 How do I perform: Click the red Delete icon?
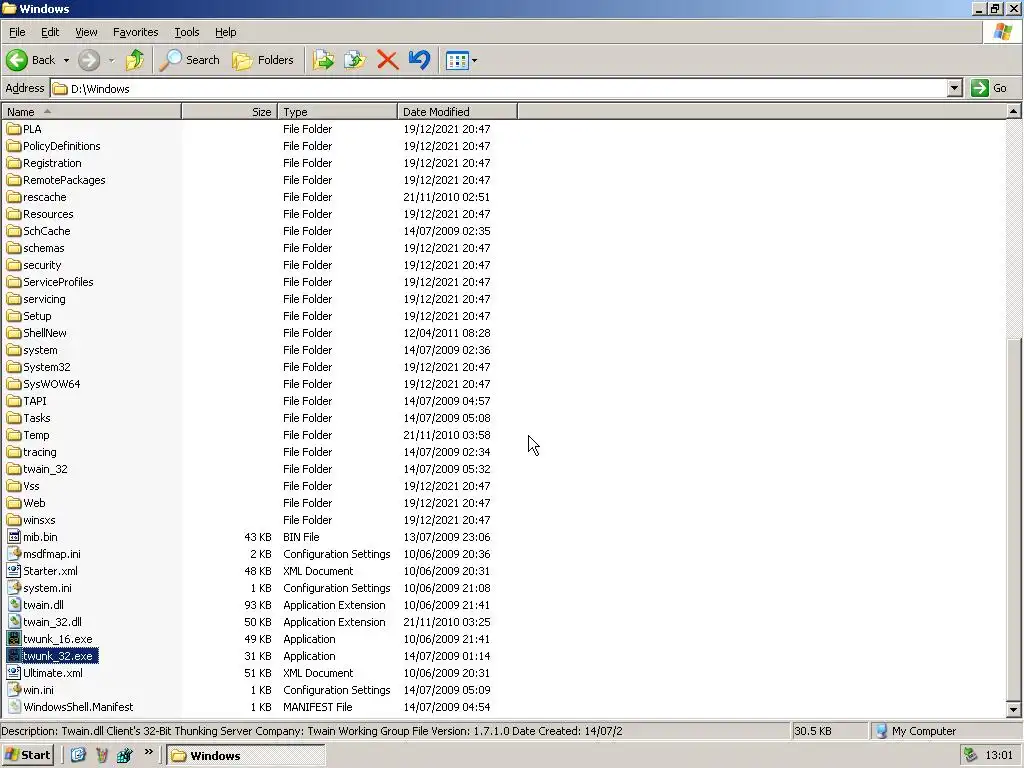click(x=387, y=60)
